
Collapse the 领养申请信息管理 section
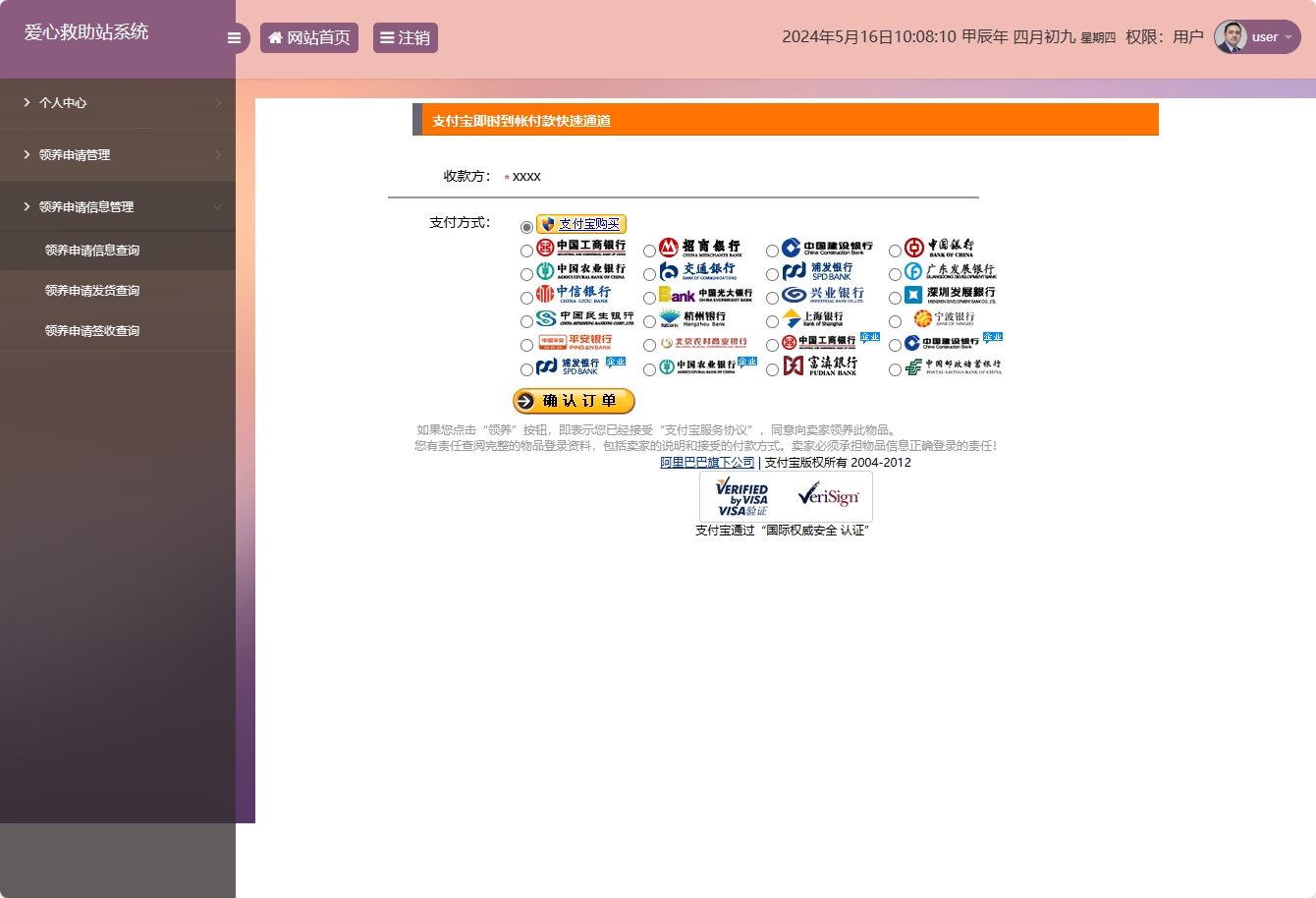tap(118, 206)
